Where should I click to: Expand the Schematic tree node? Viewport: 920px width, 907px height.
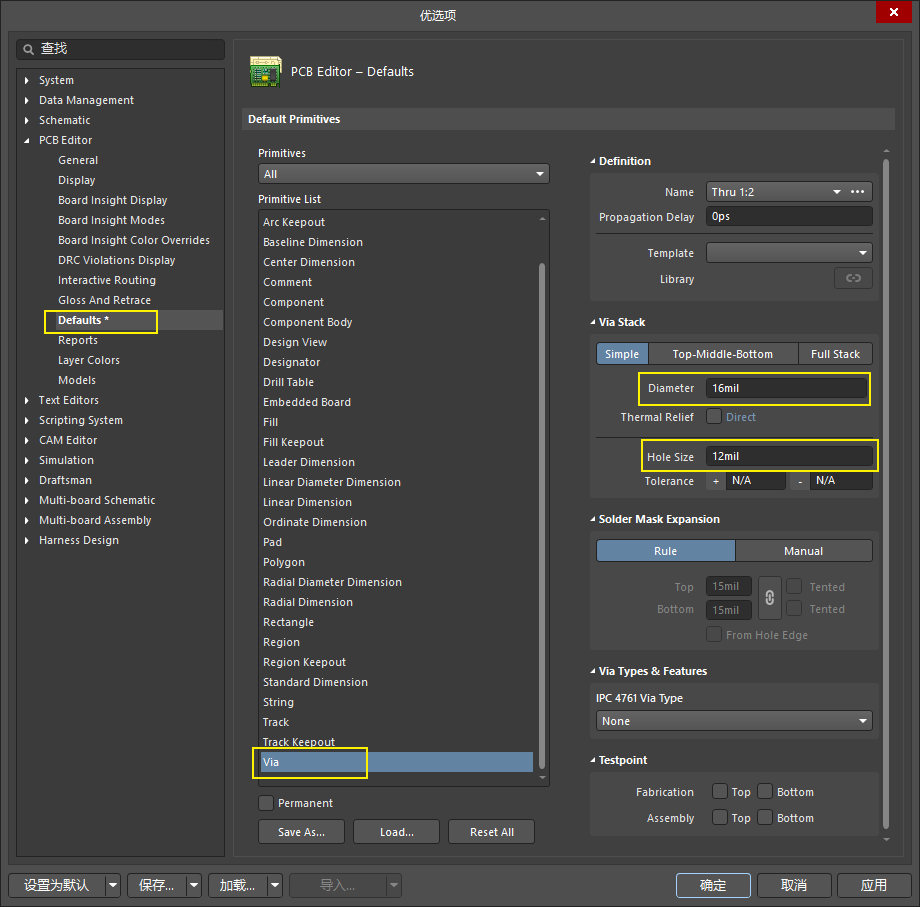click(x=27, y=120)
